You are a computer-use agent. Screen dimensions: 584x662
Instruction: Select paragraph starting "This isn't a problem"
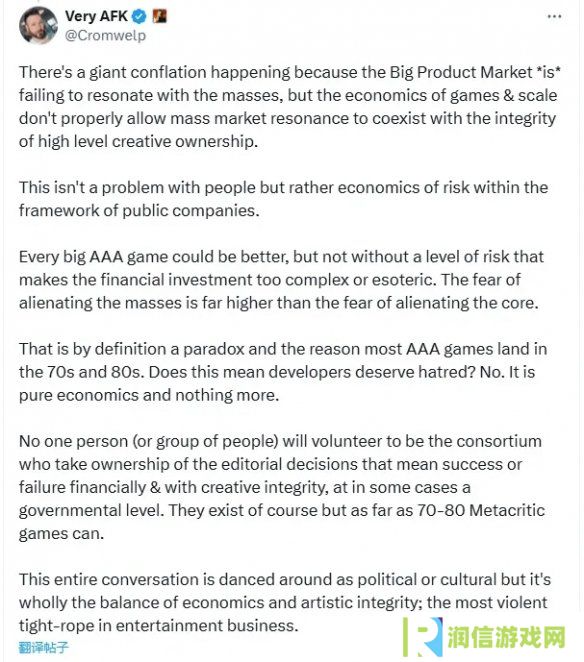click(x=283, y=199)
